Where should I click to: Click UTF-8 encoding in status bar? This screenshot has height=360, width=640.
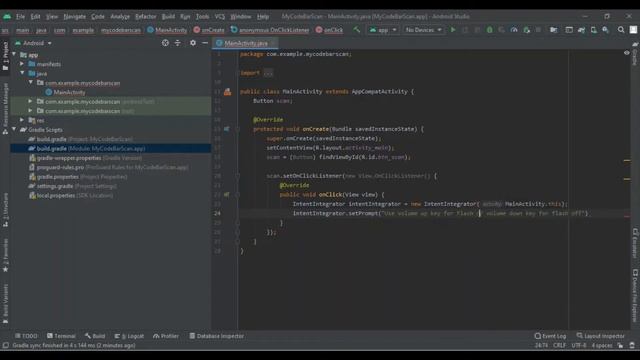[579, 345]
